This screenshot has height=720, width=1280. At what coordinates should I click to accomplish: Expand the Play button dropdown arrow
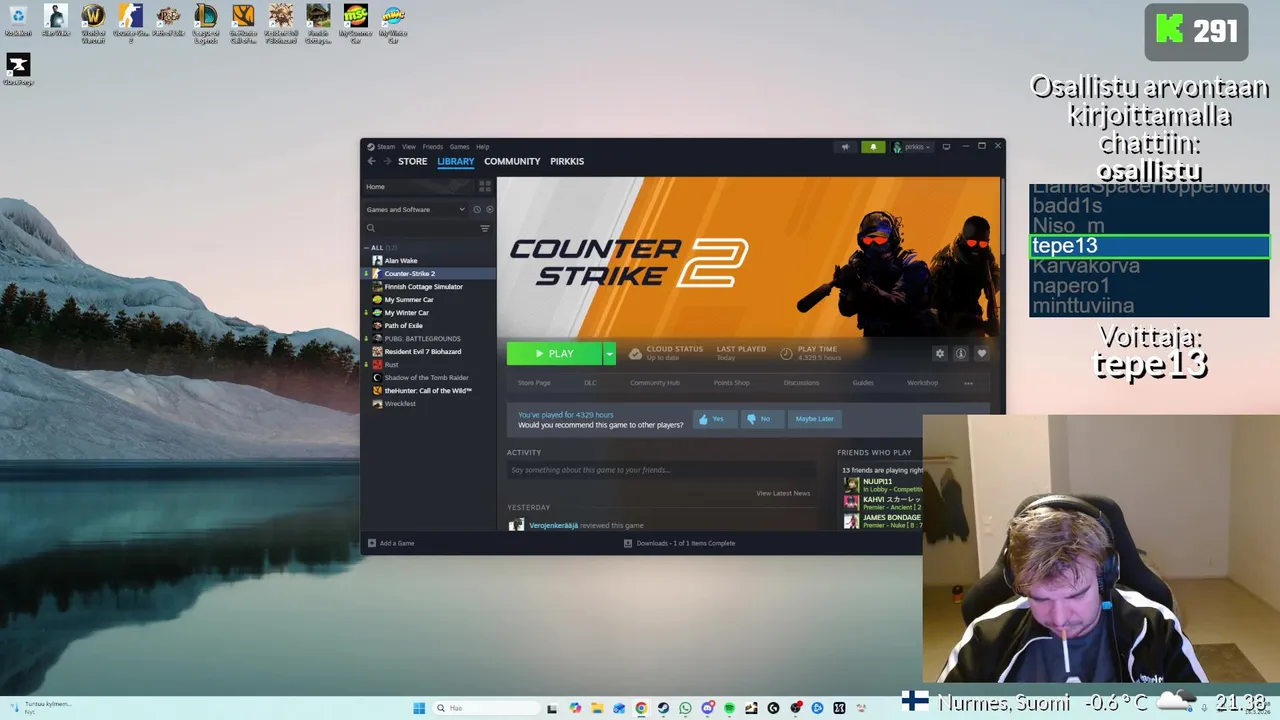pyautogui.click(x=609, y=353)
